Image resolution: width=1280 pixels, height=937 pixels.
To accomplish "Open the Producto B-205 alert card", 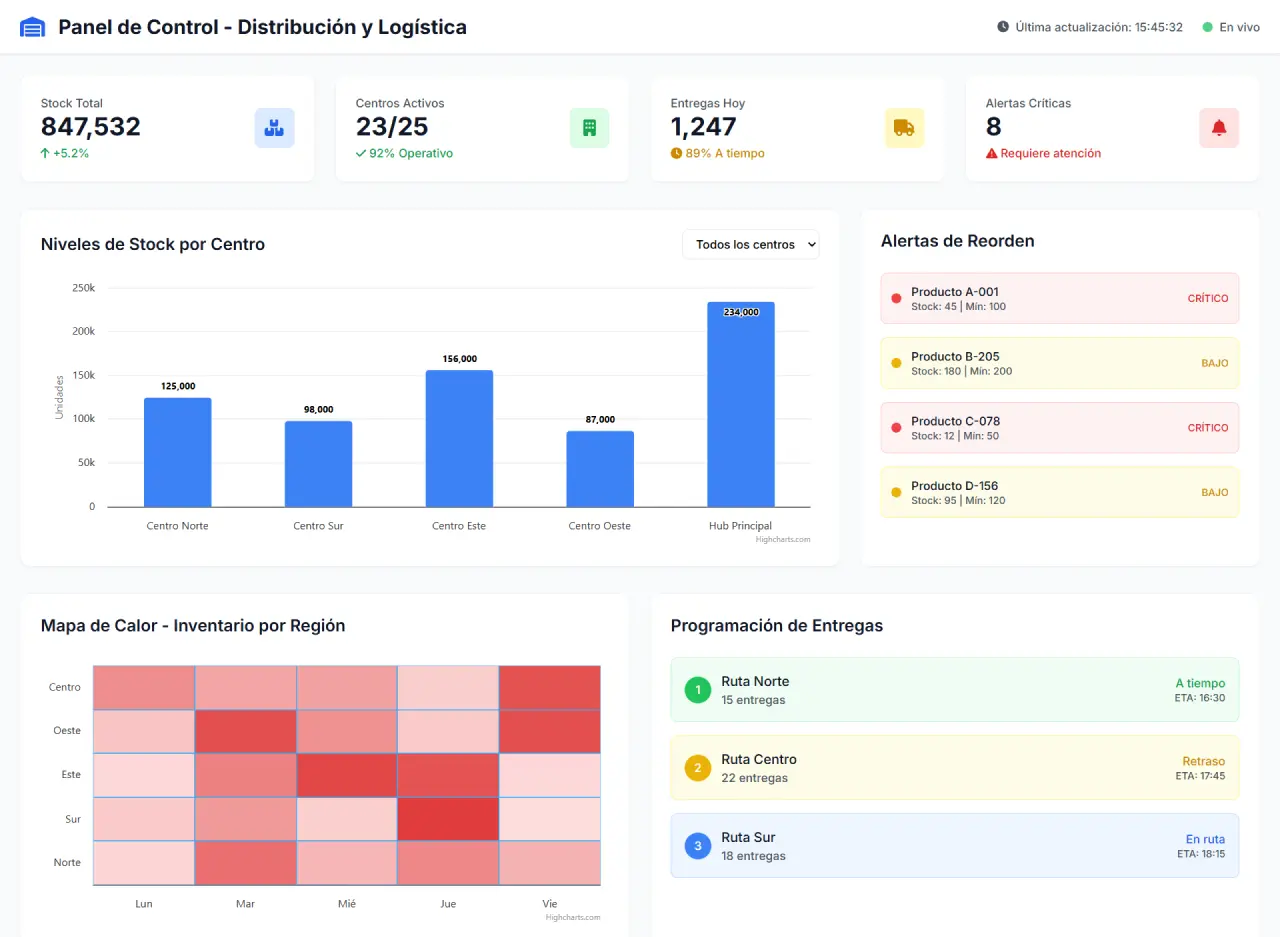I will pyautogui.click(x=1060, y=363).
